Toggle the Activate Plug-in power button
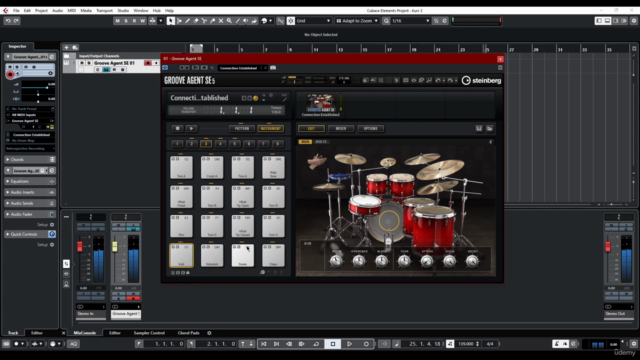 tap(165, 68)
